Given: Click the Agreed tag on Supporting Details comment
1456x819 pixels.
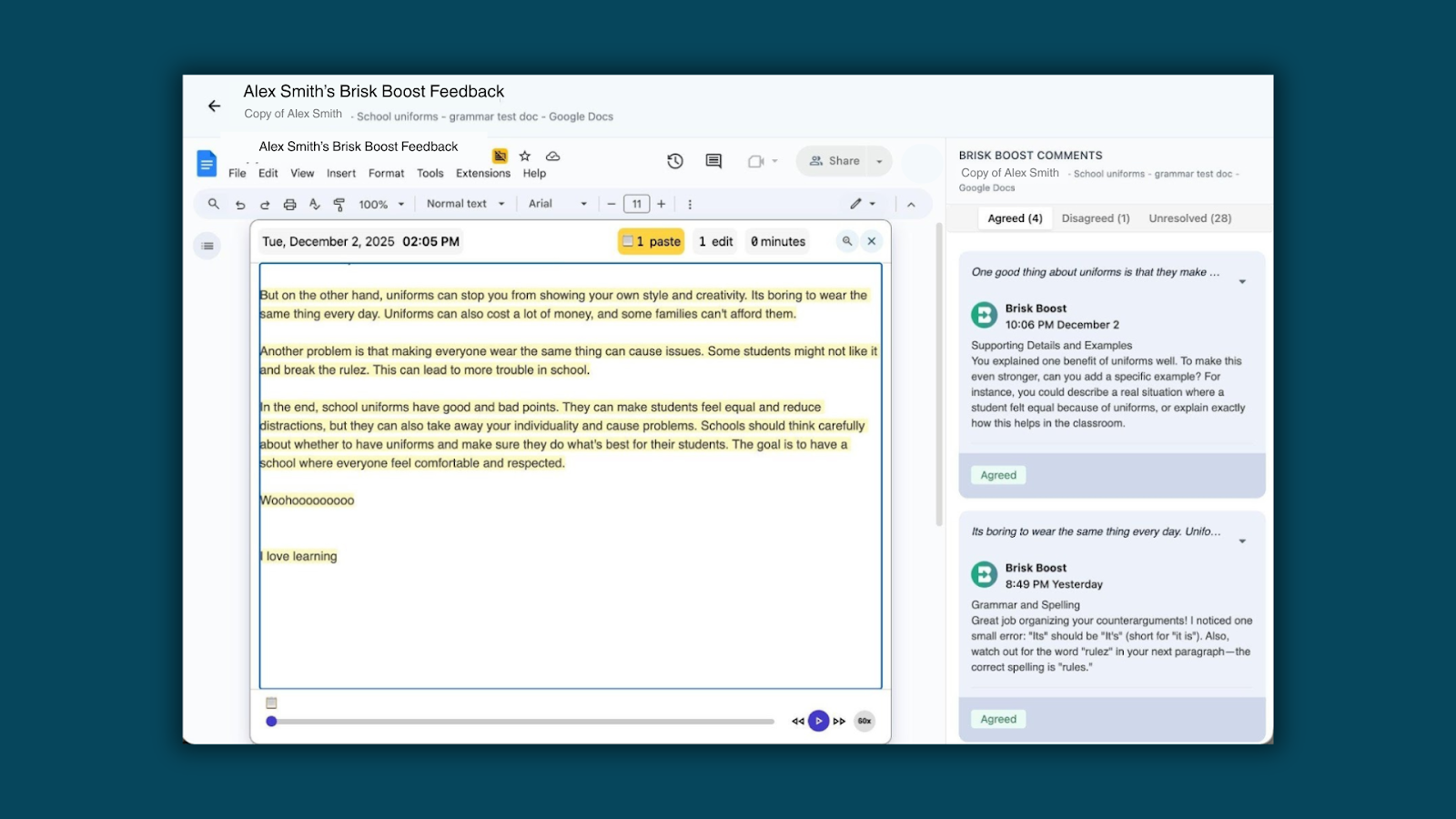Looking at the screenshot, I should (x=998, y=475).
